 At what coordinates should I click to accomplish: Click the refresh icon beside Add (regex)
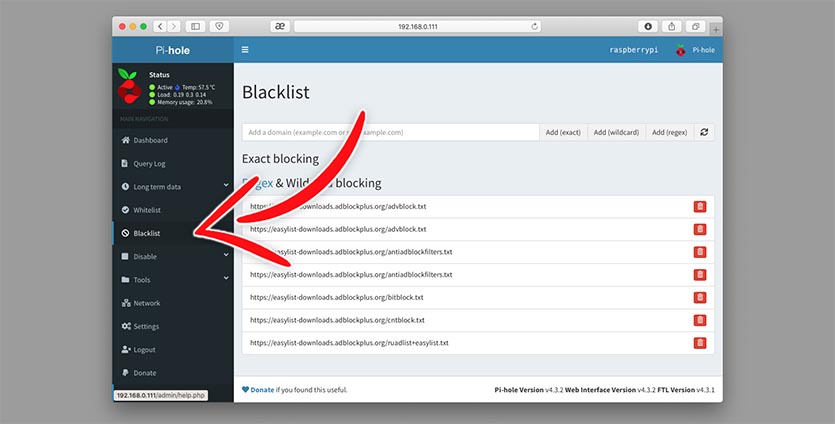point(704,132)
